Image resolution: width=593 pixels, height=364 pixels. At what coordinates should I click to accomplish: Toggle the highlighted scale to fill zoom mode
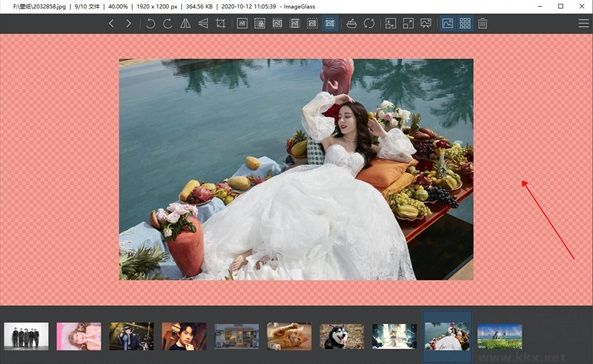pos(330,23)
